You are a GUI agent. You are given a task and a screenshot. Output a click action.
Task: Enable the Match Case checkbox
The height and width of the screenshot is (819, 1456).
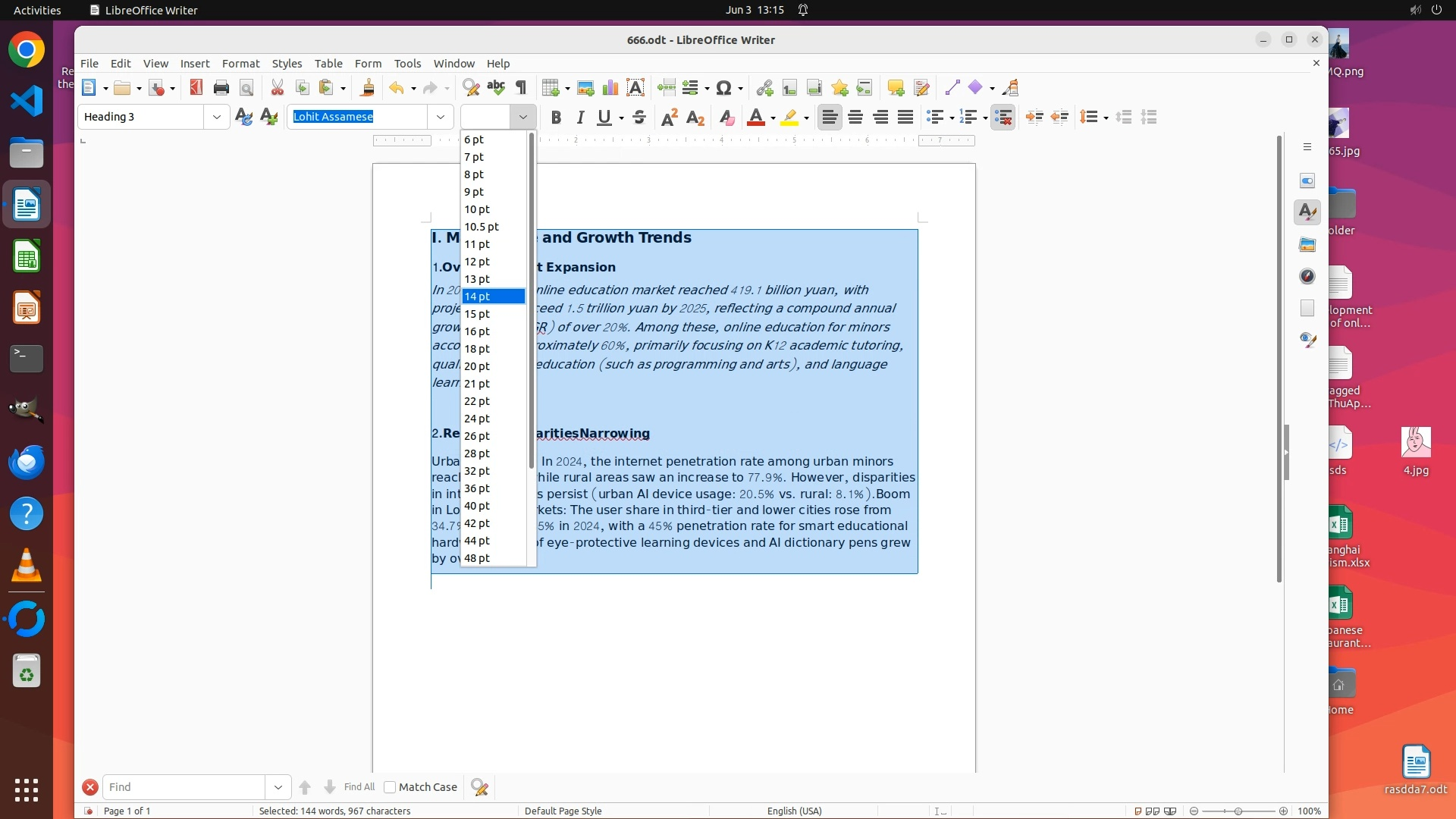coord(390,787)
